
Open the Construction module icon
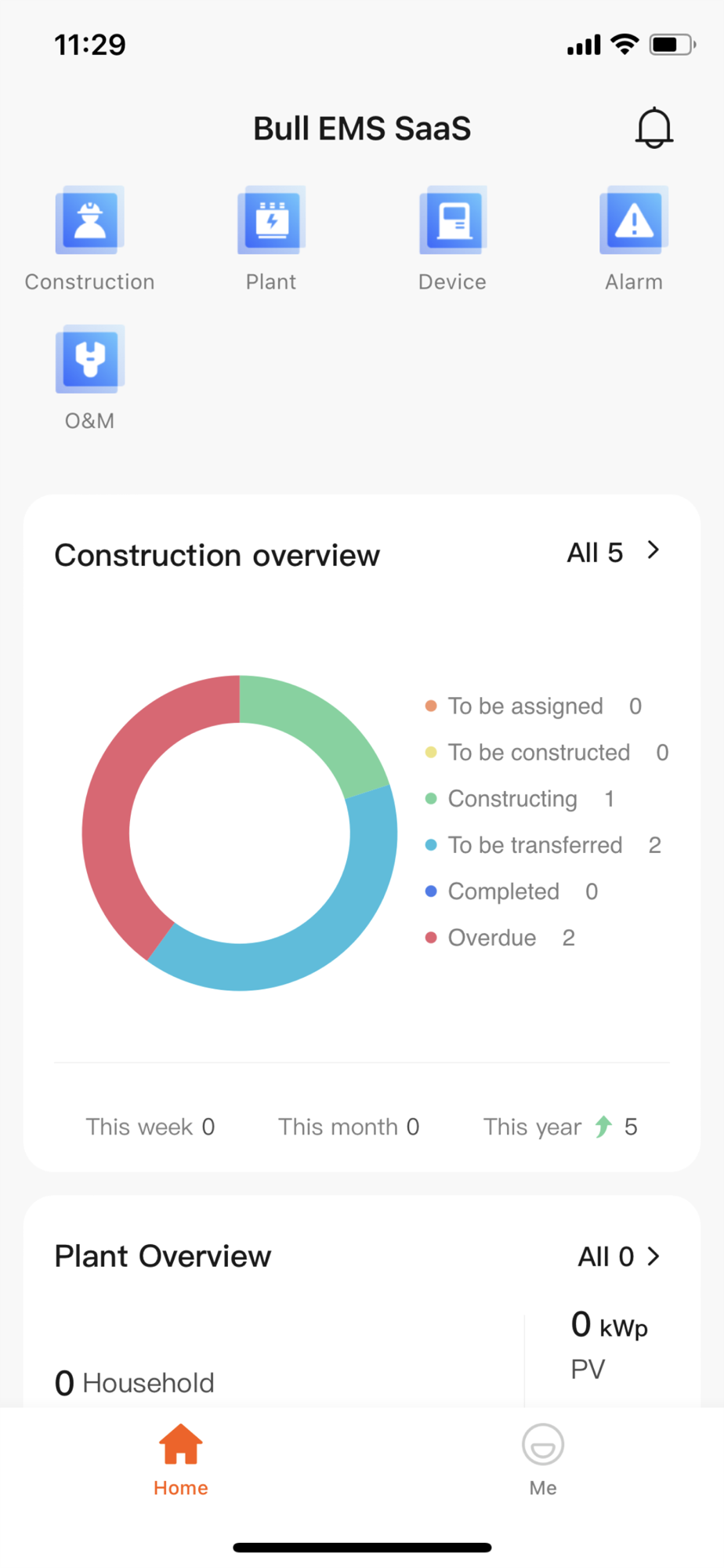pyautogui.click(x=90, y=220)
